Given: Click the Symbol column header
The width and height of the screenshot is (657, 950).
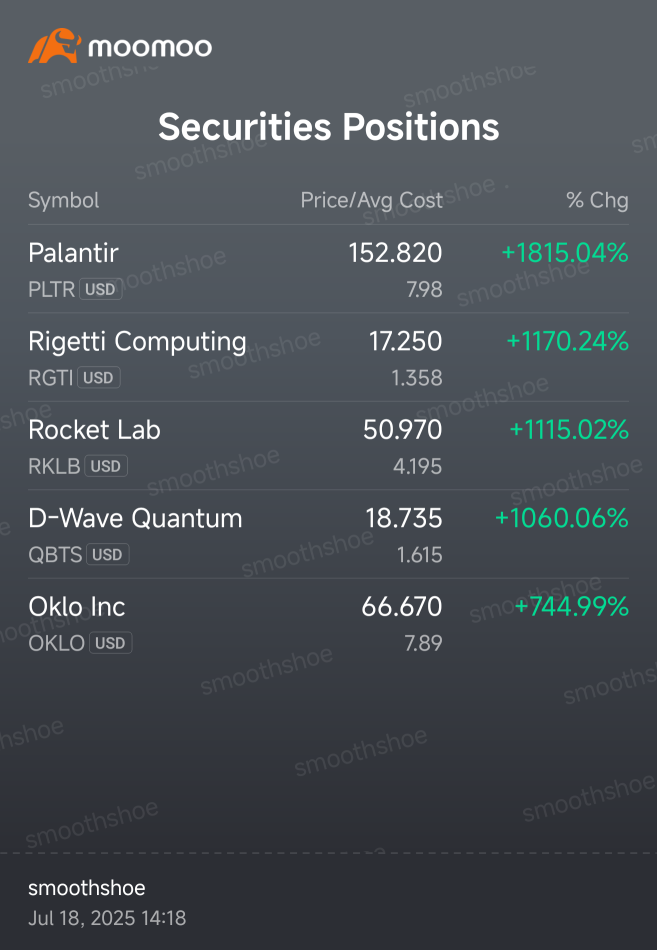Looking at the screenshot, I should (x=64, y=201).
